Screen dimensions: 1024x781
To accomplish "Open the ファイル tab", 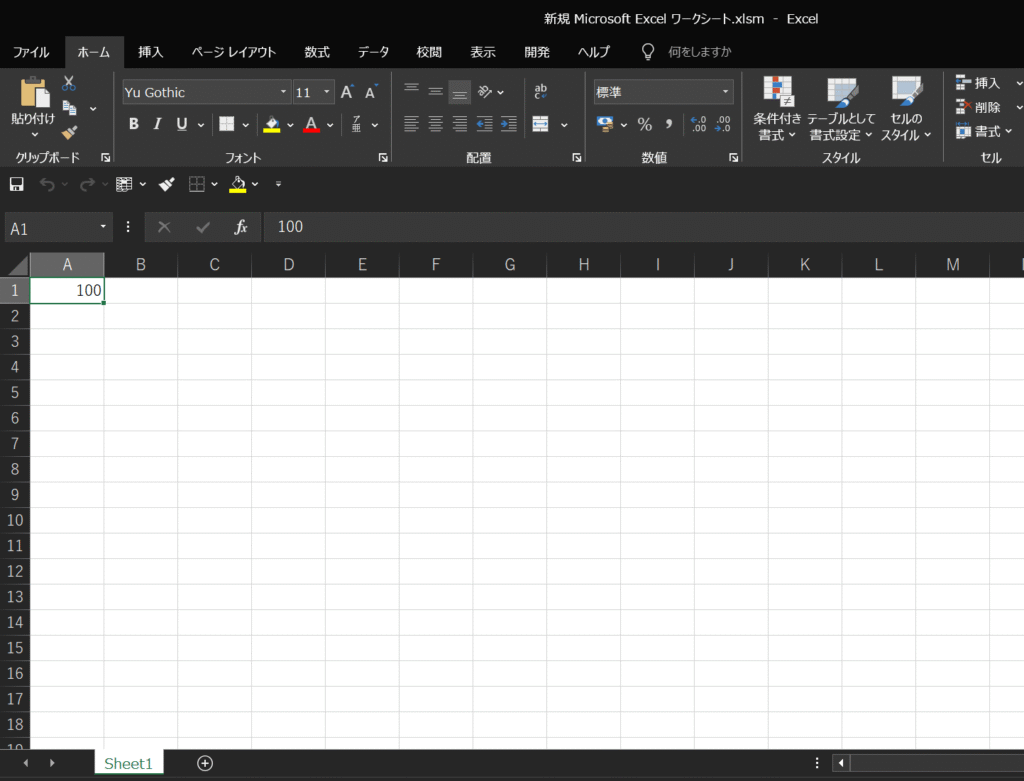I will pyautogui.click(x=31, y=52).
